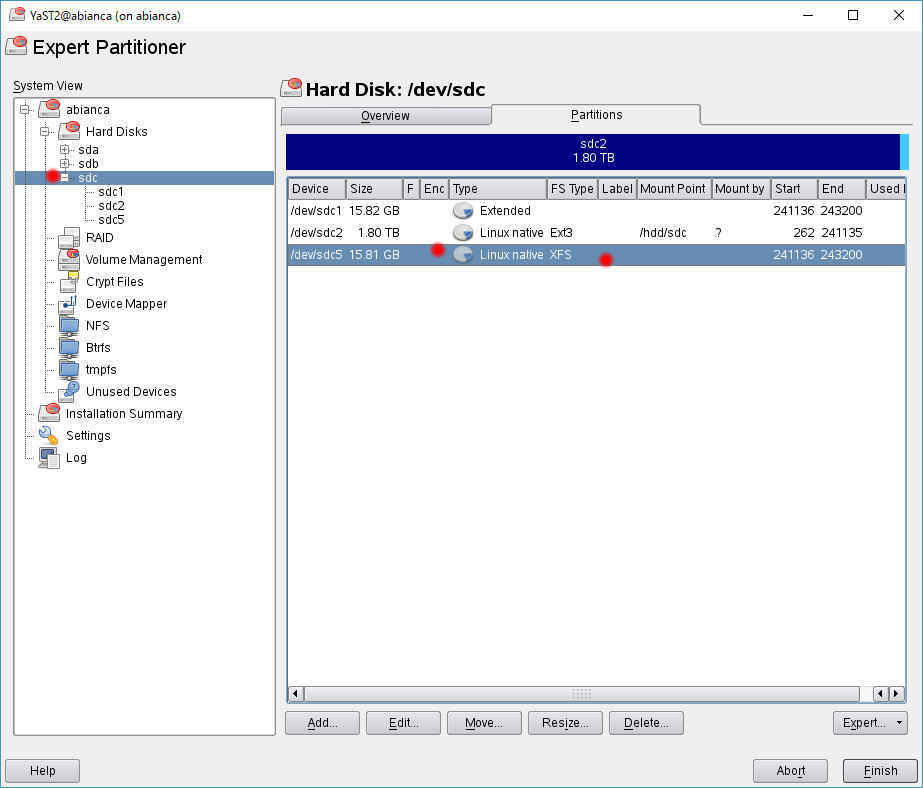The height and width of the screenshot is (788, 923).
Task: Click the abianca host icon in tree
Action: point(49,109)
